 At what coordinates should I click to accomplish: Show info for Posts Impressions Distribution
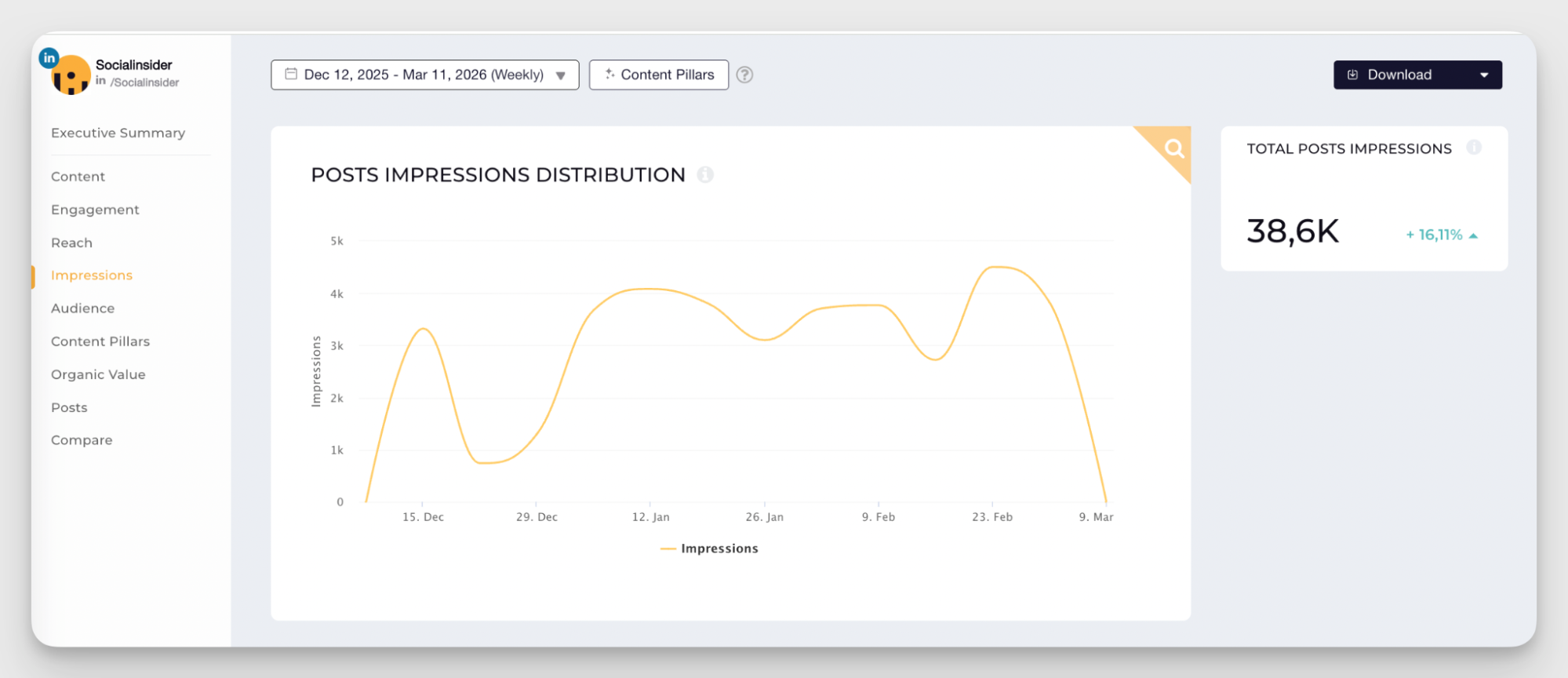point(705,174)
